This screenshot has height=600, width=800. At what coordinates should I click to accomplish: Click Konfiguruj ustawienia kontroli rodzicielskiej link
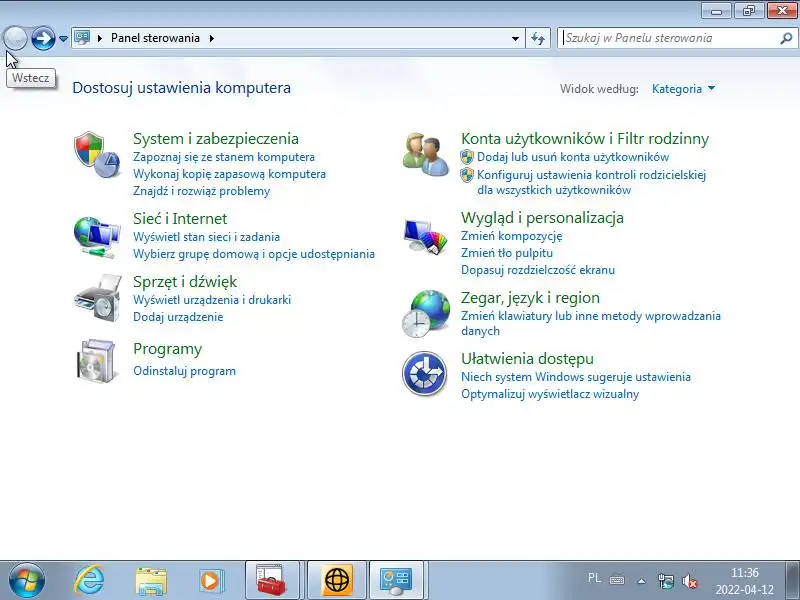point(591,182)
